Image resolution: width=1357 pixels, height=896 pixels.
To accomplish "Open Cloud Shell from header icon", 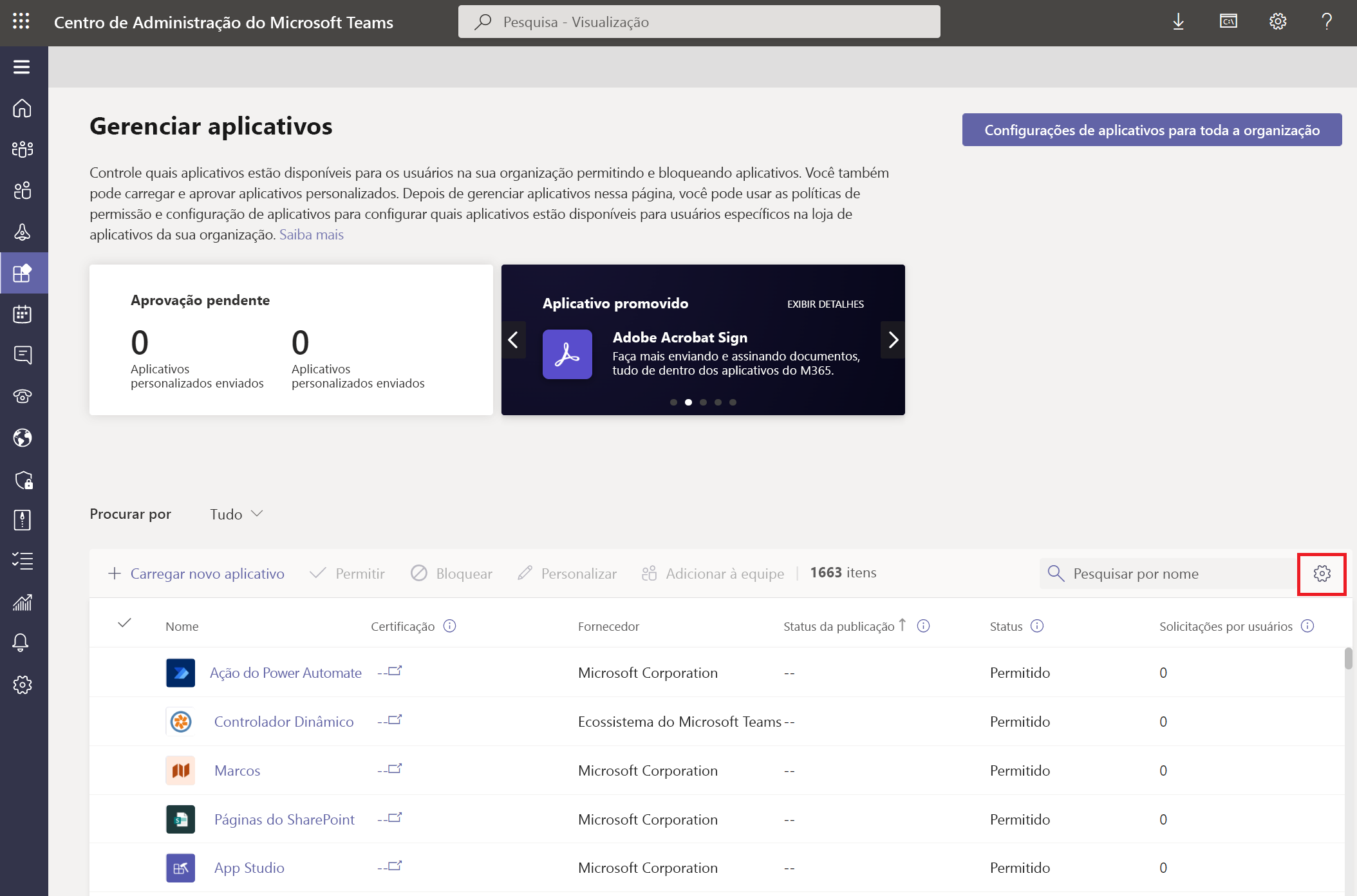I will [x=1228, y=21].
